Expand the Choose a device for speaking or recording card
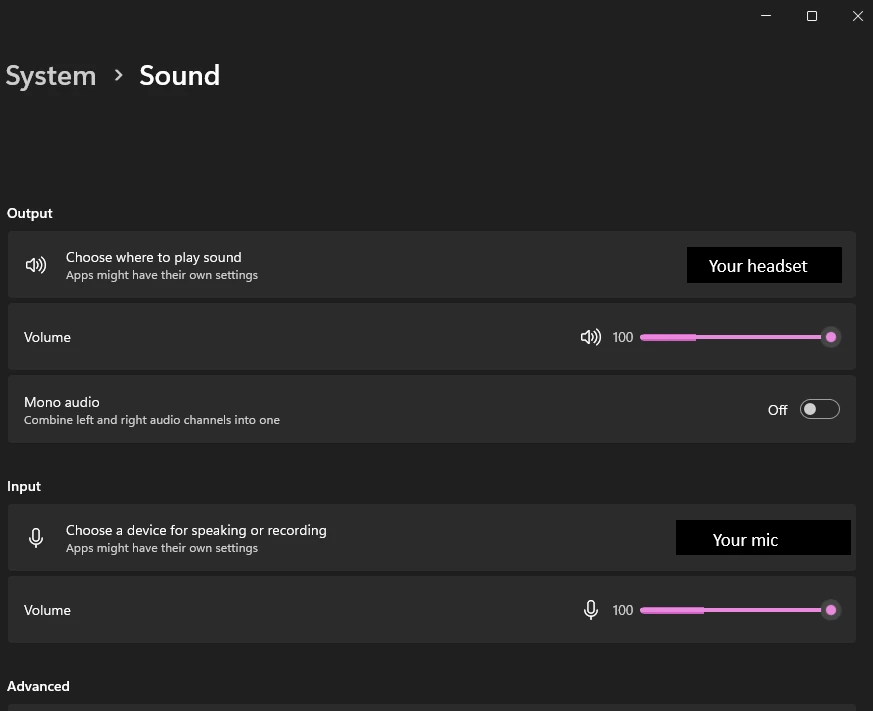Screen dimensions: 873x711 tap(431, 537)
